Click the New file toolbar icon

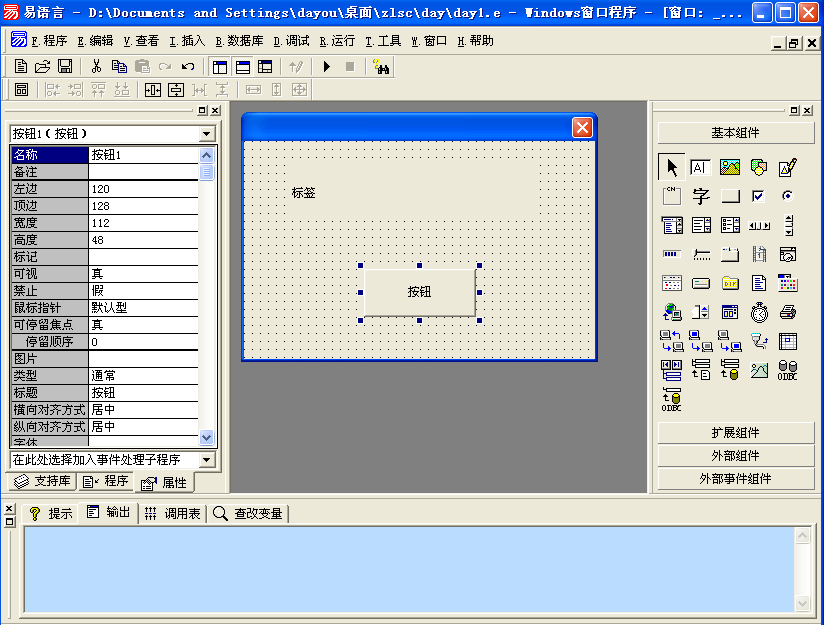21,67
